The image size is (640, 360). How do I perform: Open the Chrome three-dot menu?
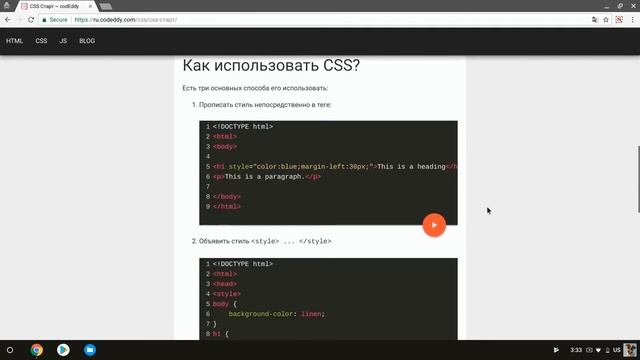(633, 20)
